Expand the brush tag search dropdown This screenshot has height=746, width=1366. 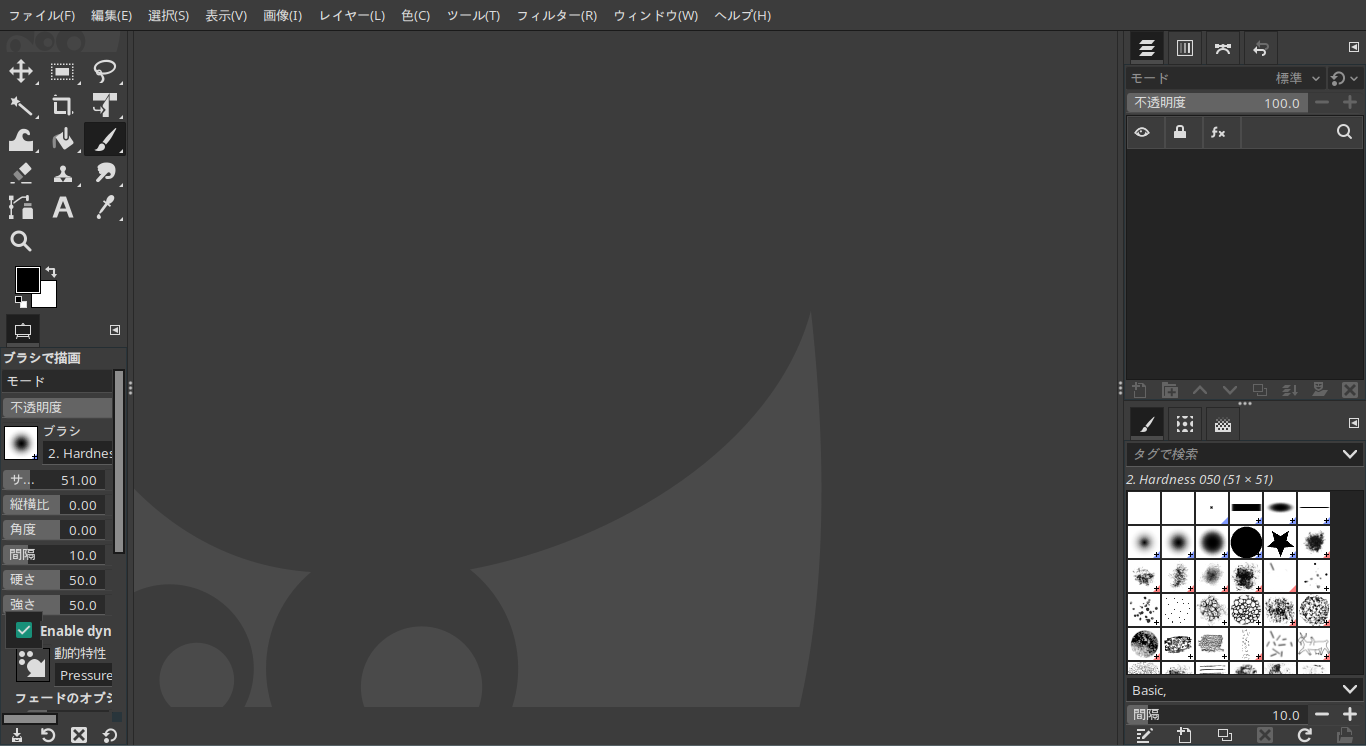[1349, 454]
